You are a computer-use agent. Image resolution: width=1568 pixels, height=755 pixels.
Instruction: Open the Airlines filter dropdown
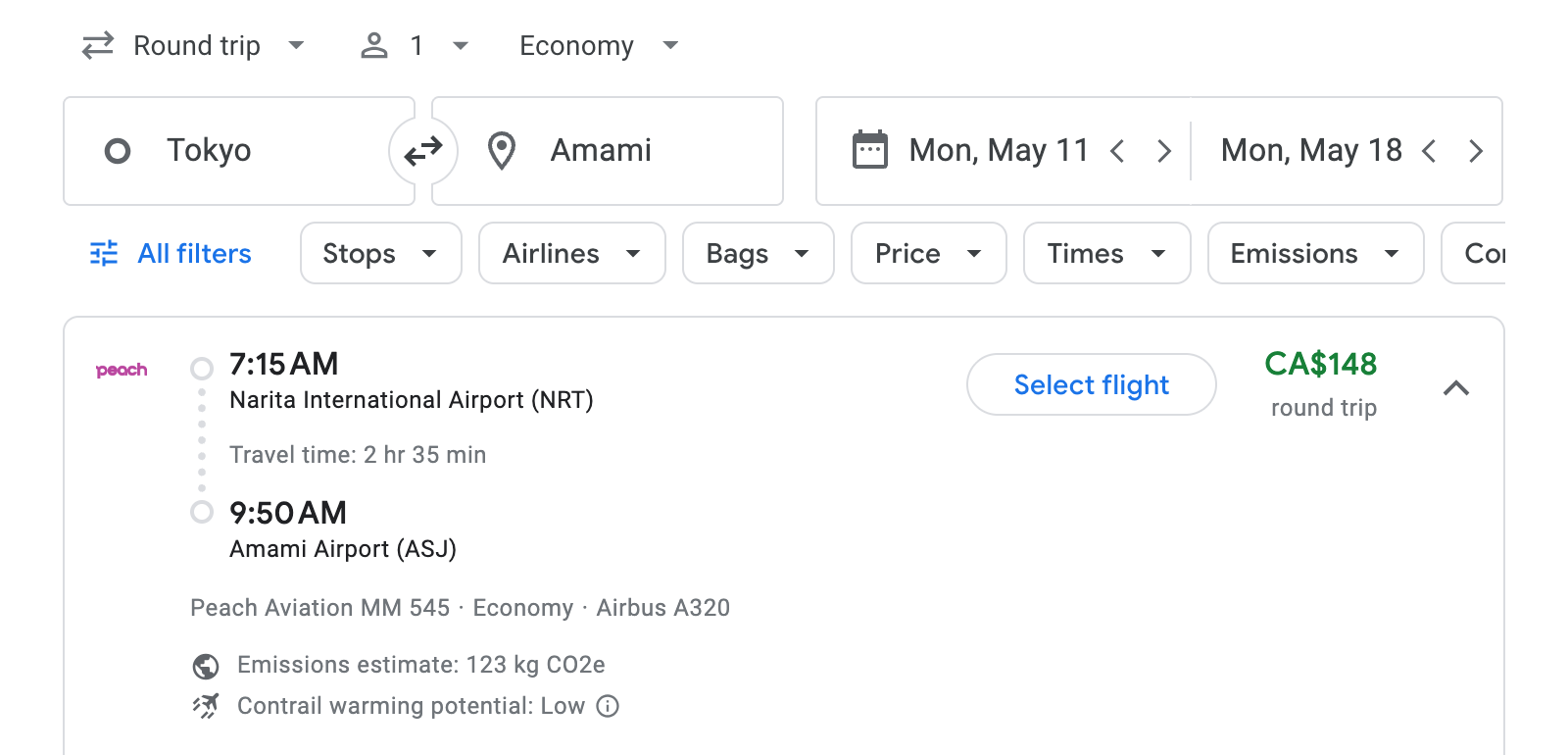(571, 253)
